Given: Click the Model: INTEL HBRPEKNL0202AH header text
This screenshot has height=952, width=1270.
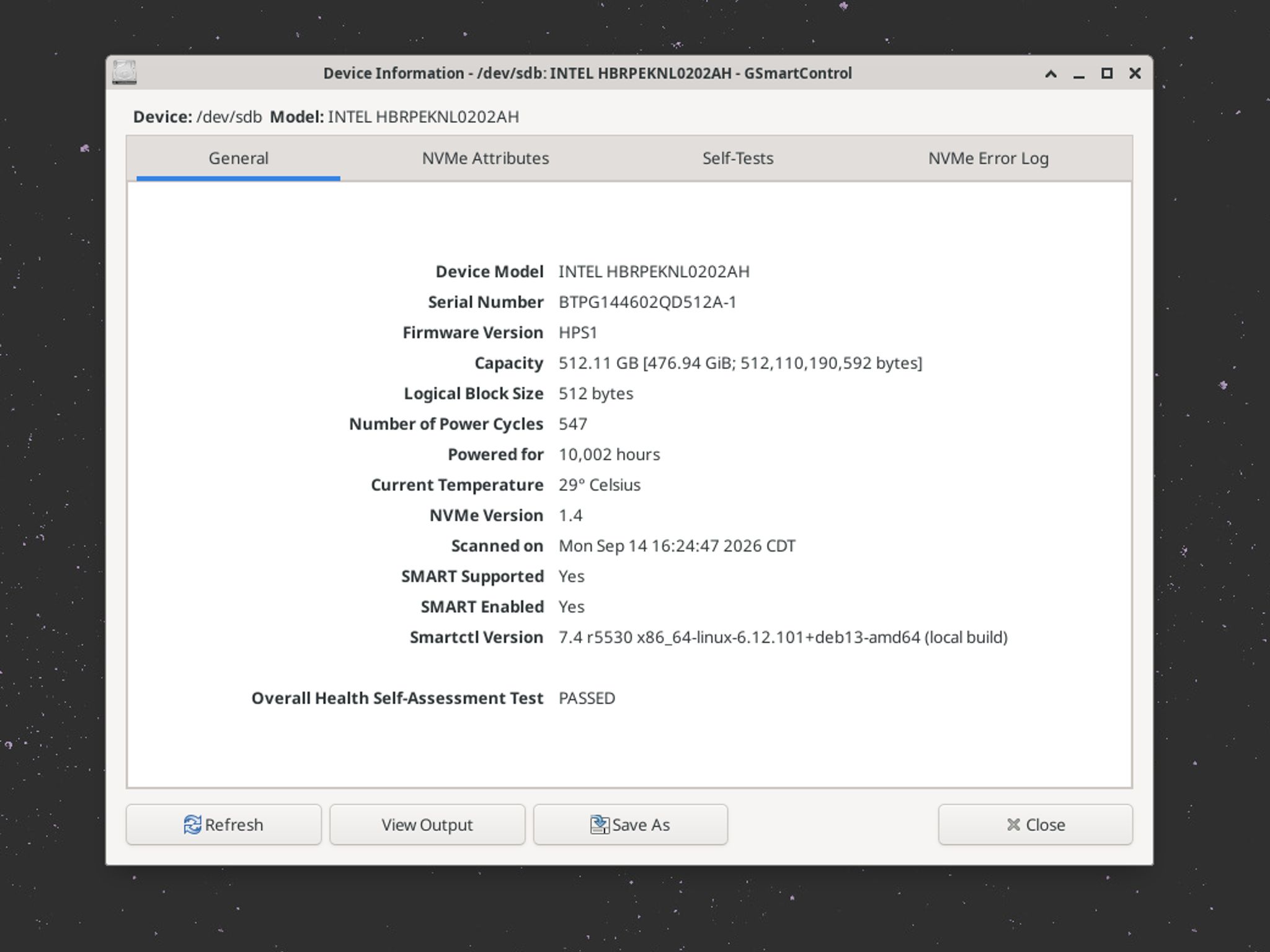Looking at the screenshot, I should click(394, 117).
